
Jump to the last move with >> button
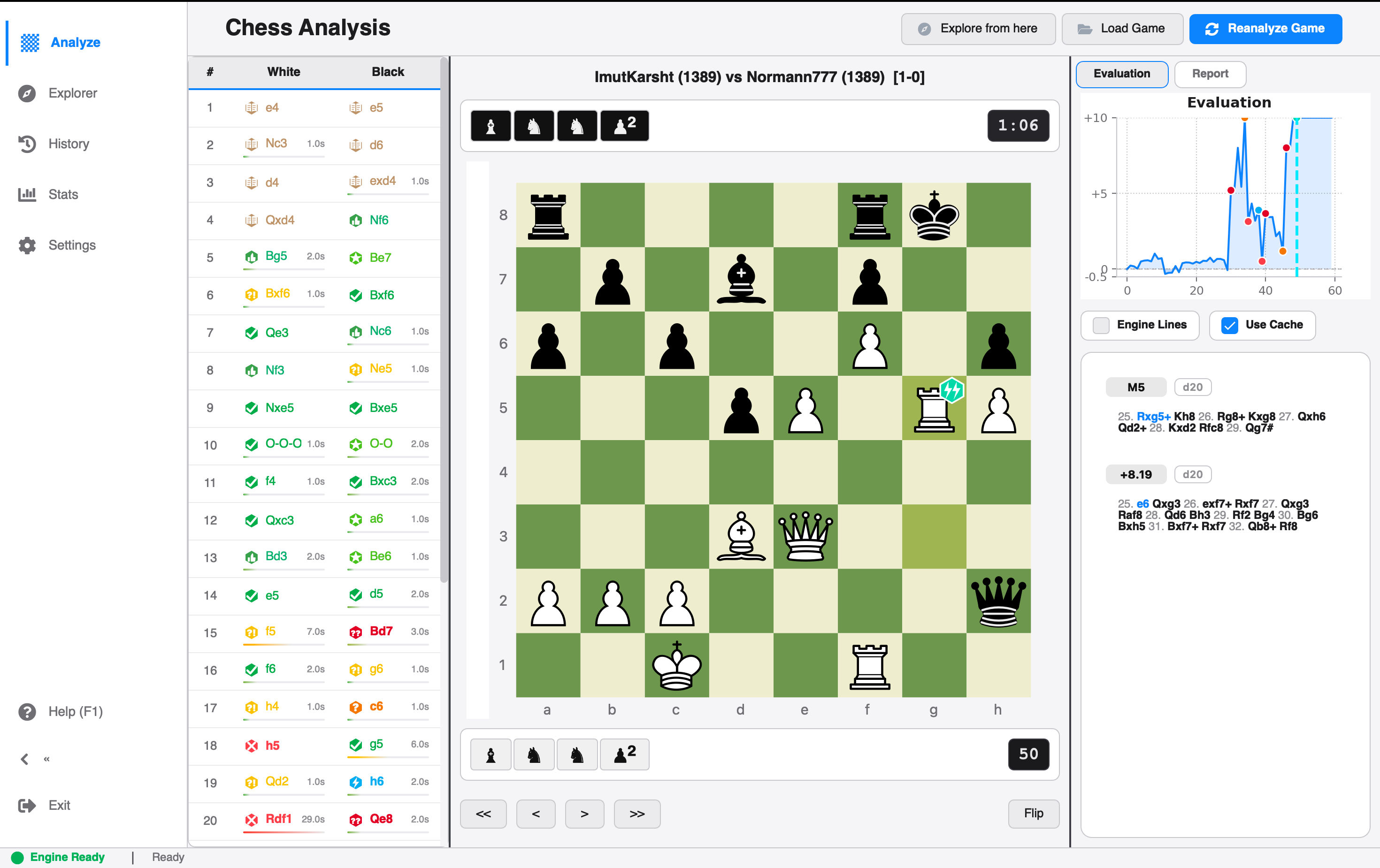click(636, 814)
